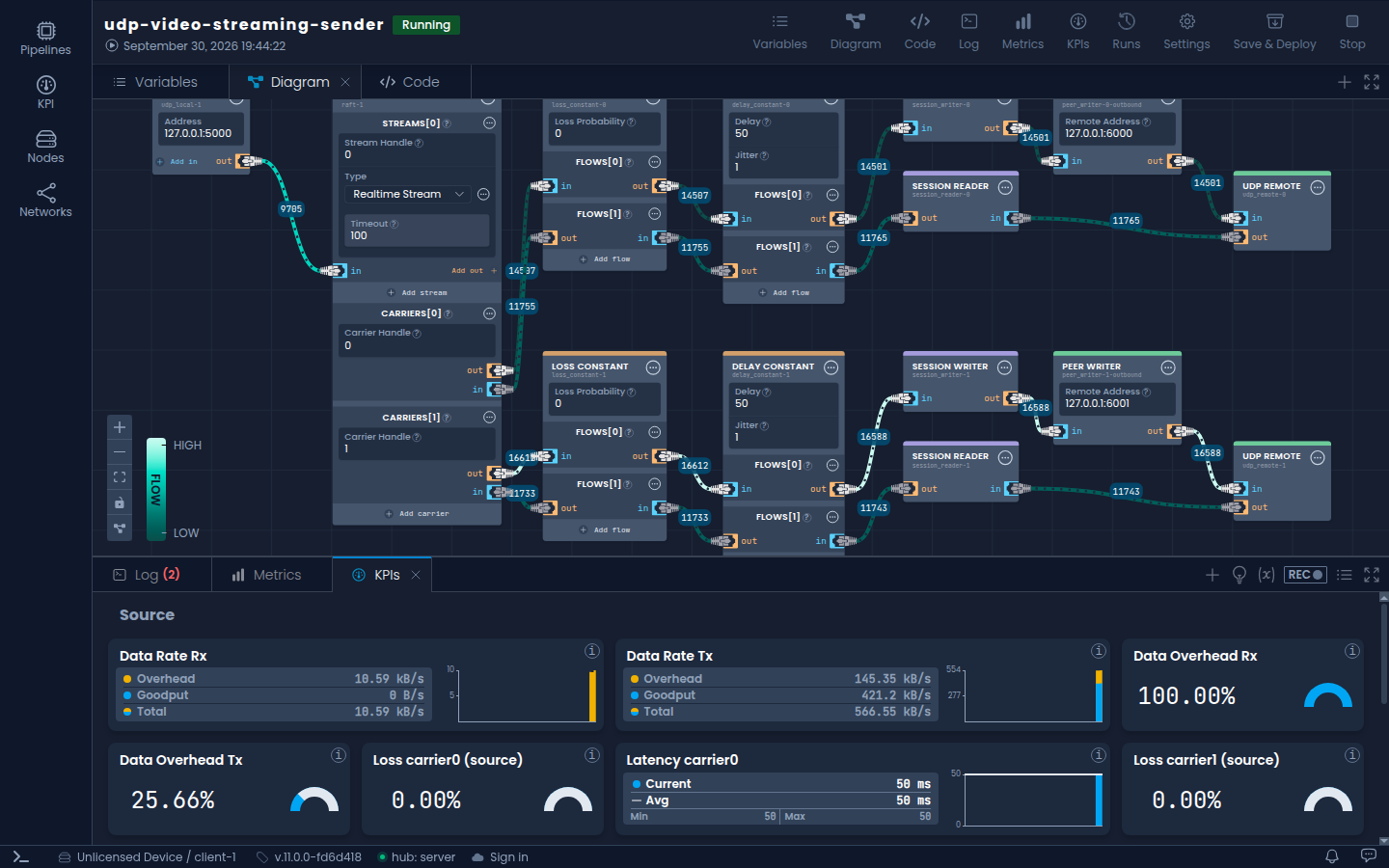1389x868 pixels.
Task: Click Sign in on status bar
Action: (500, 856)
